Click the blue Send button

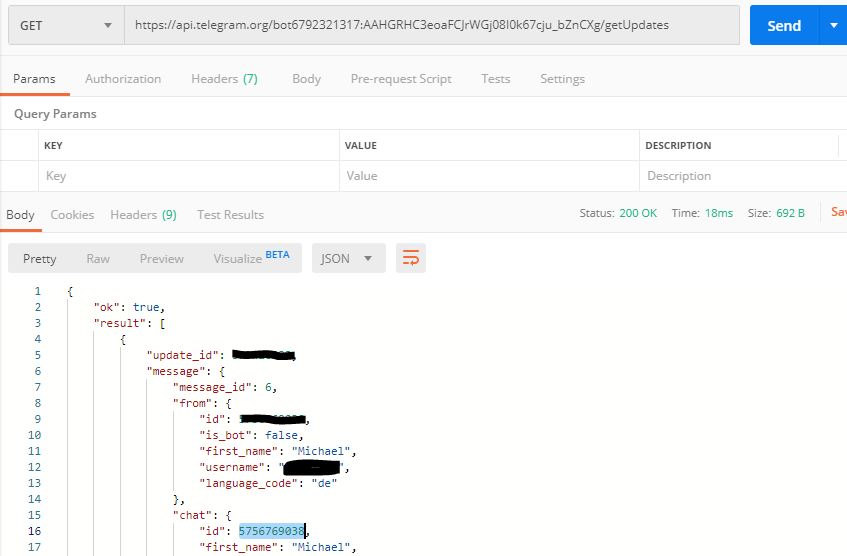784,25
